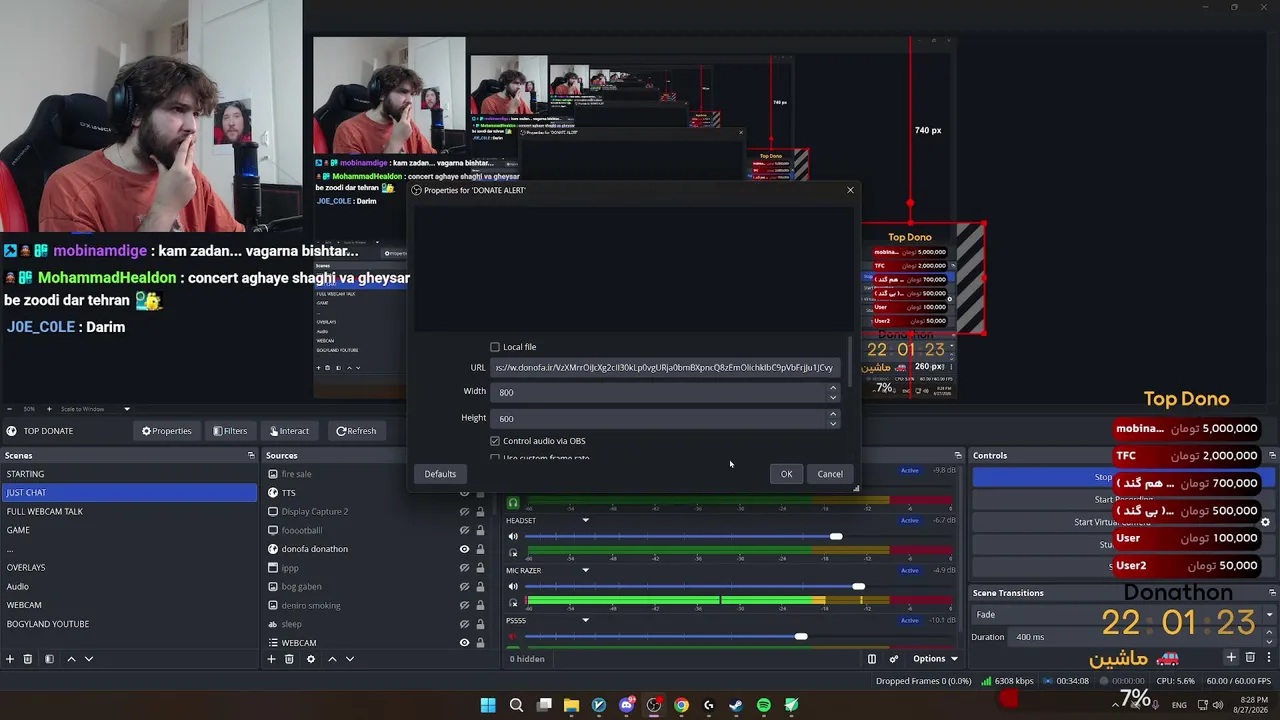Open Filters for the TOP DONATE source
Viewport: 1280px width, 720px height.
(230, 431)
